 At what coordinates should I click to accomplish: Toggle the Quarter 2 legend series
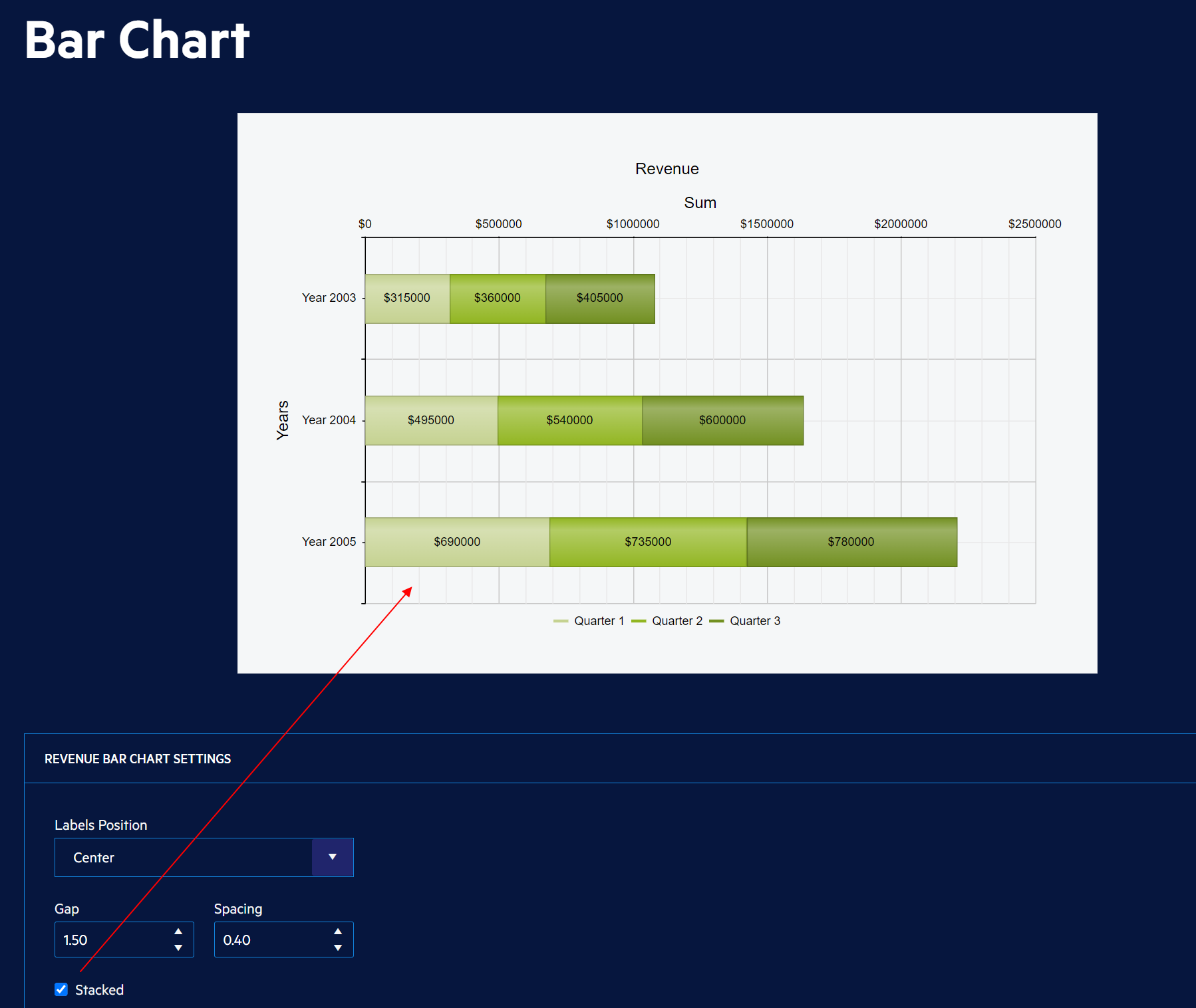point(677,620)
